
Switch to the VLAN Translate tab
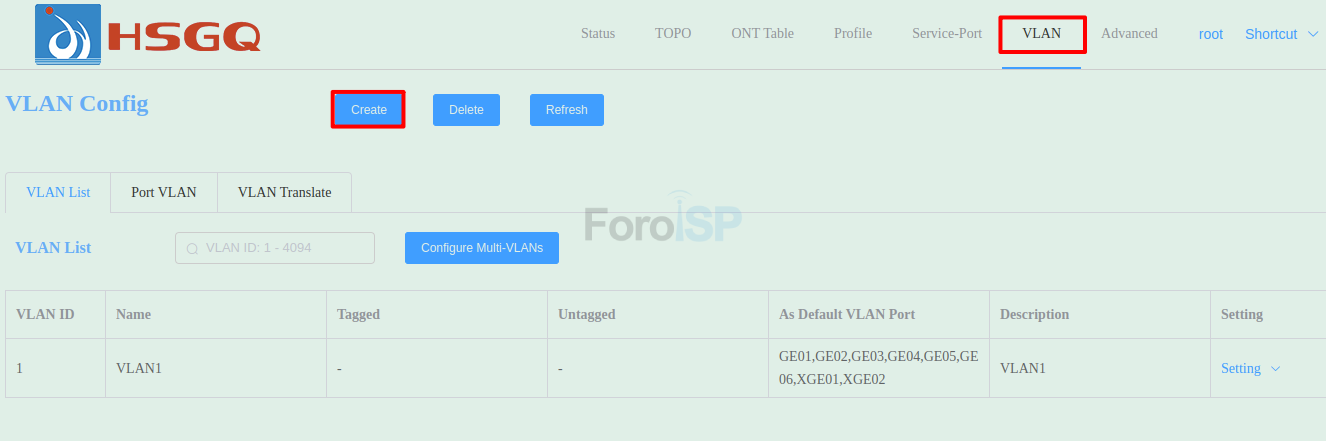(x=284, y=192)
